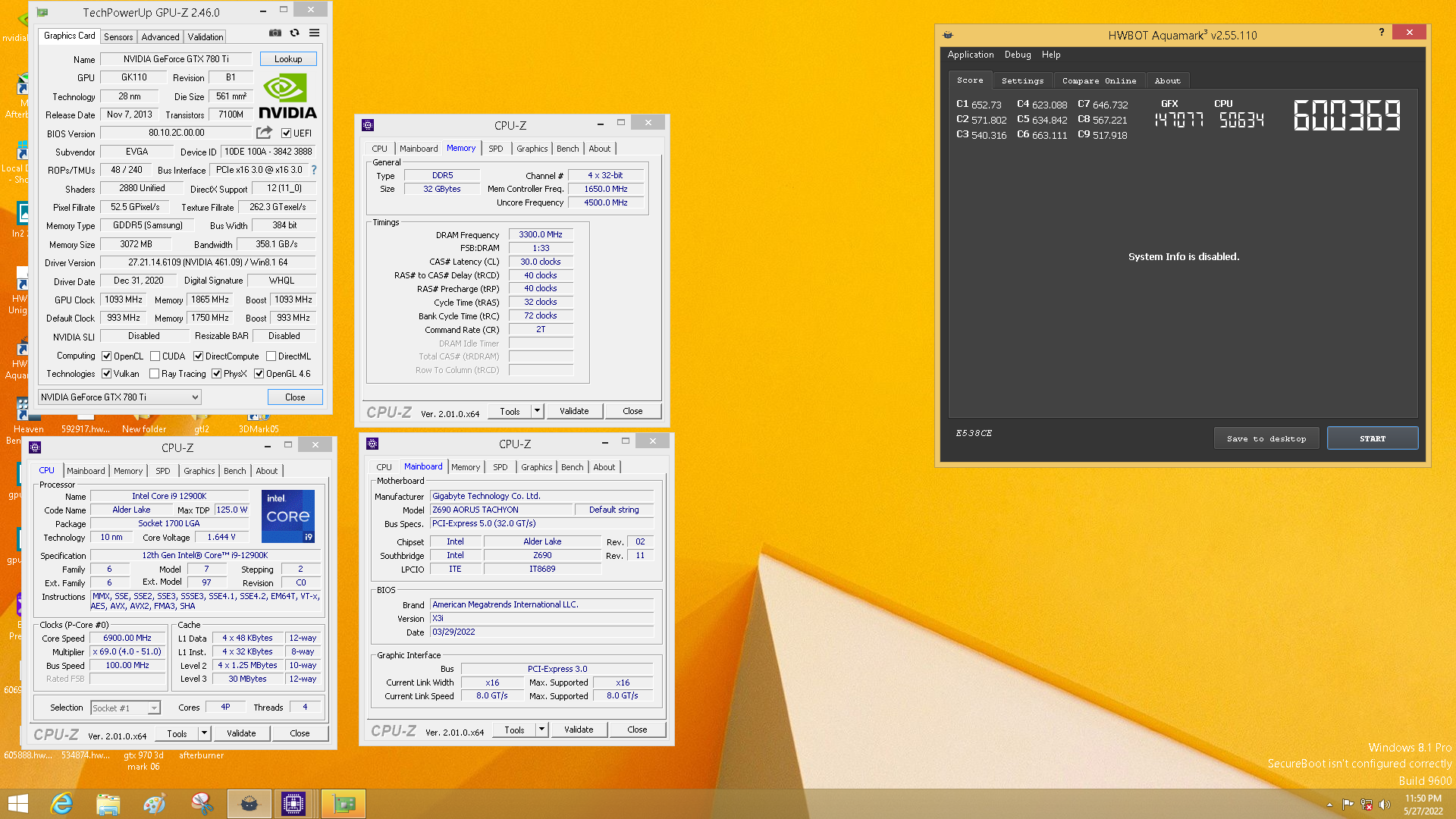Click the Intel Core i9 logo in CPU-Z

point(288,516)
